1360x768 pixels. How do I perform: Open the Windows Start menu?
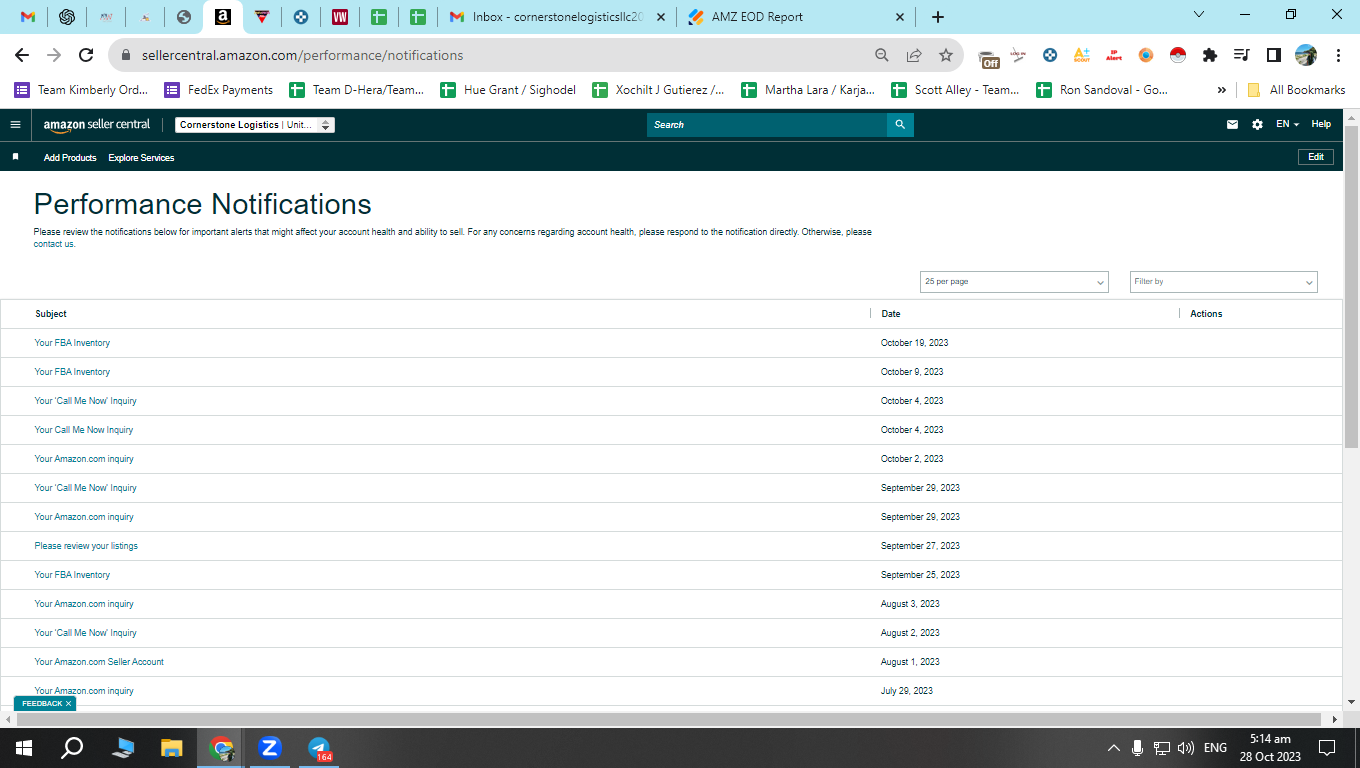pos(23,748)
